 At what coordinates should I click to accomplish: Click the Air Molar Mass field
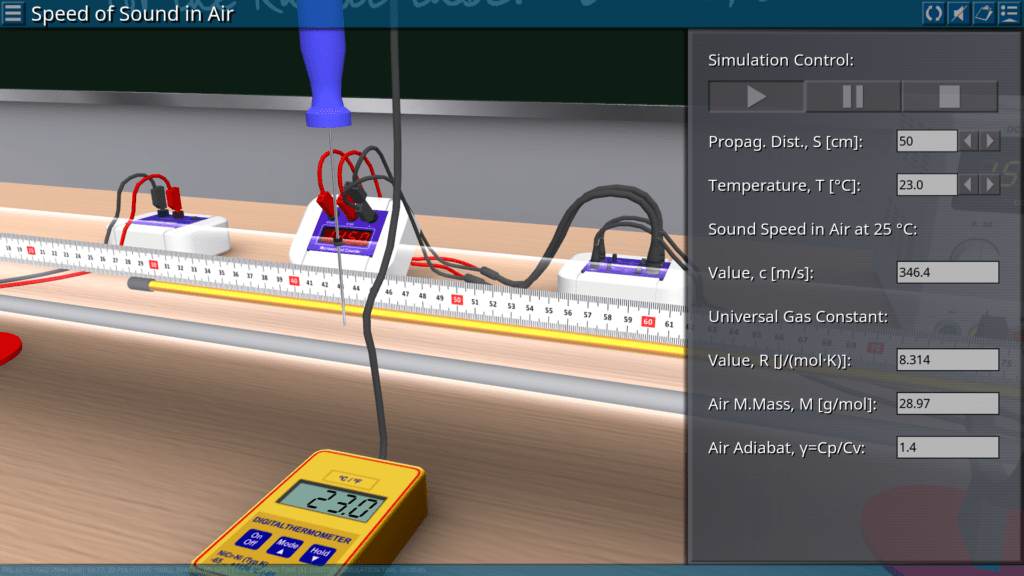[x=948, y=404]
